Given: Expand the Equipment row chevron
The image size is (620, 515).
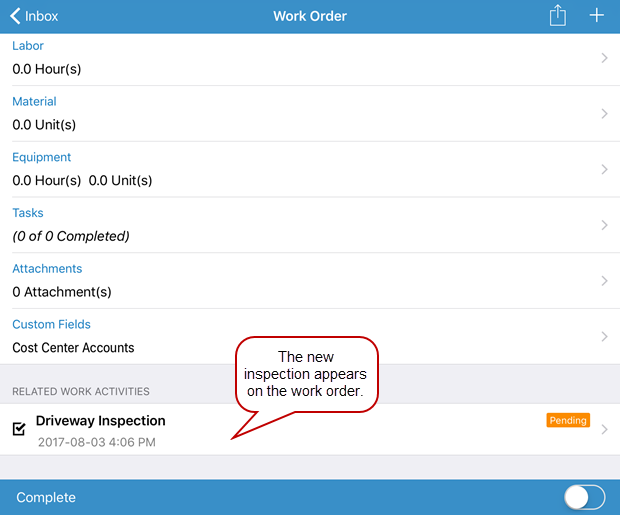Looking at the screenshot, I should point(604,170).
